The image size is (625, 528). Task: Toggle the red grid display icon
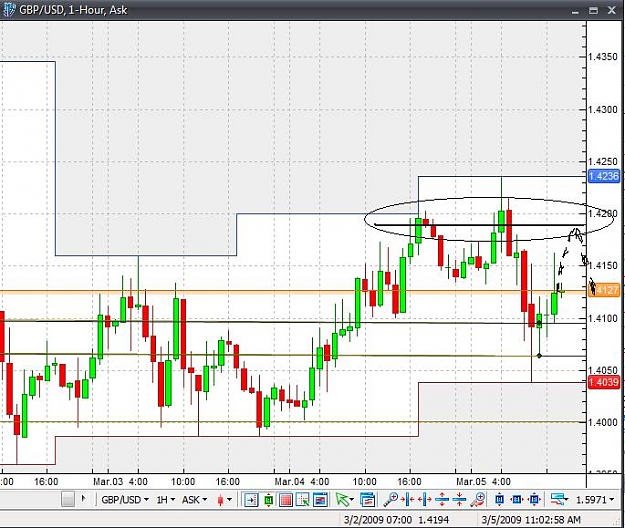286,499
